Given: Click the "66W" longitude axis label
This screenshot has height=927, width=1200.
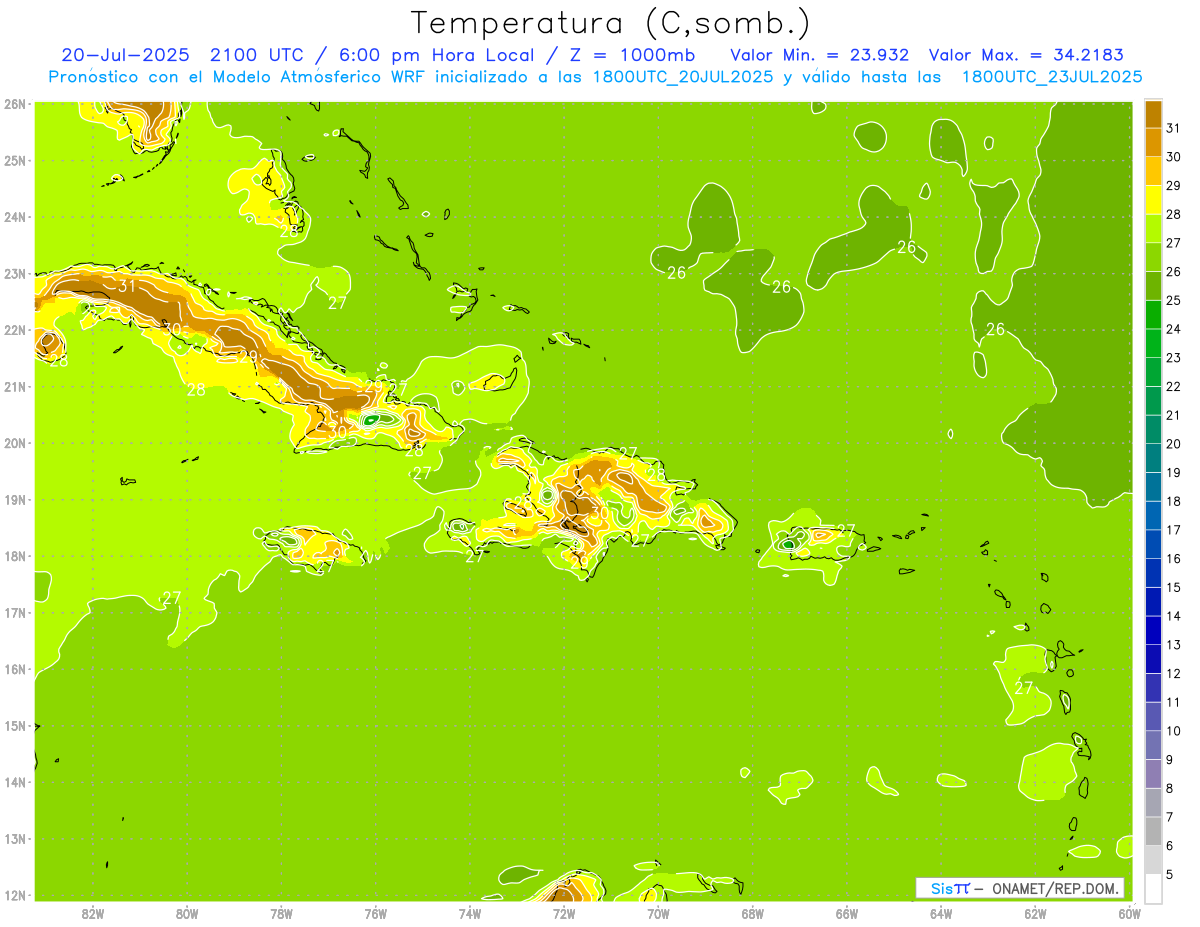Looking at the screenshot, I should click(x=847, y=913).
